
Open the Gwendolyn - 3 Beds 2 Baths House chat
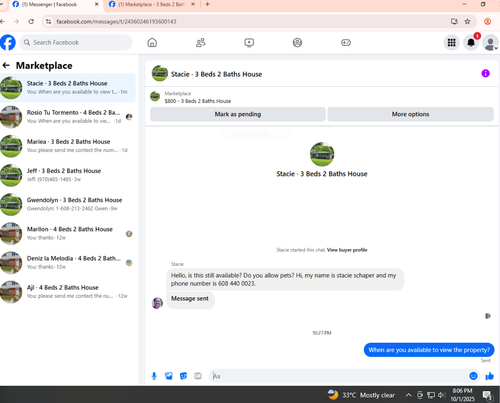(x=68, y=204)
